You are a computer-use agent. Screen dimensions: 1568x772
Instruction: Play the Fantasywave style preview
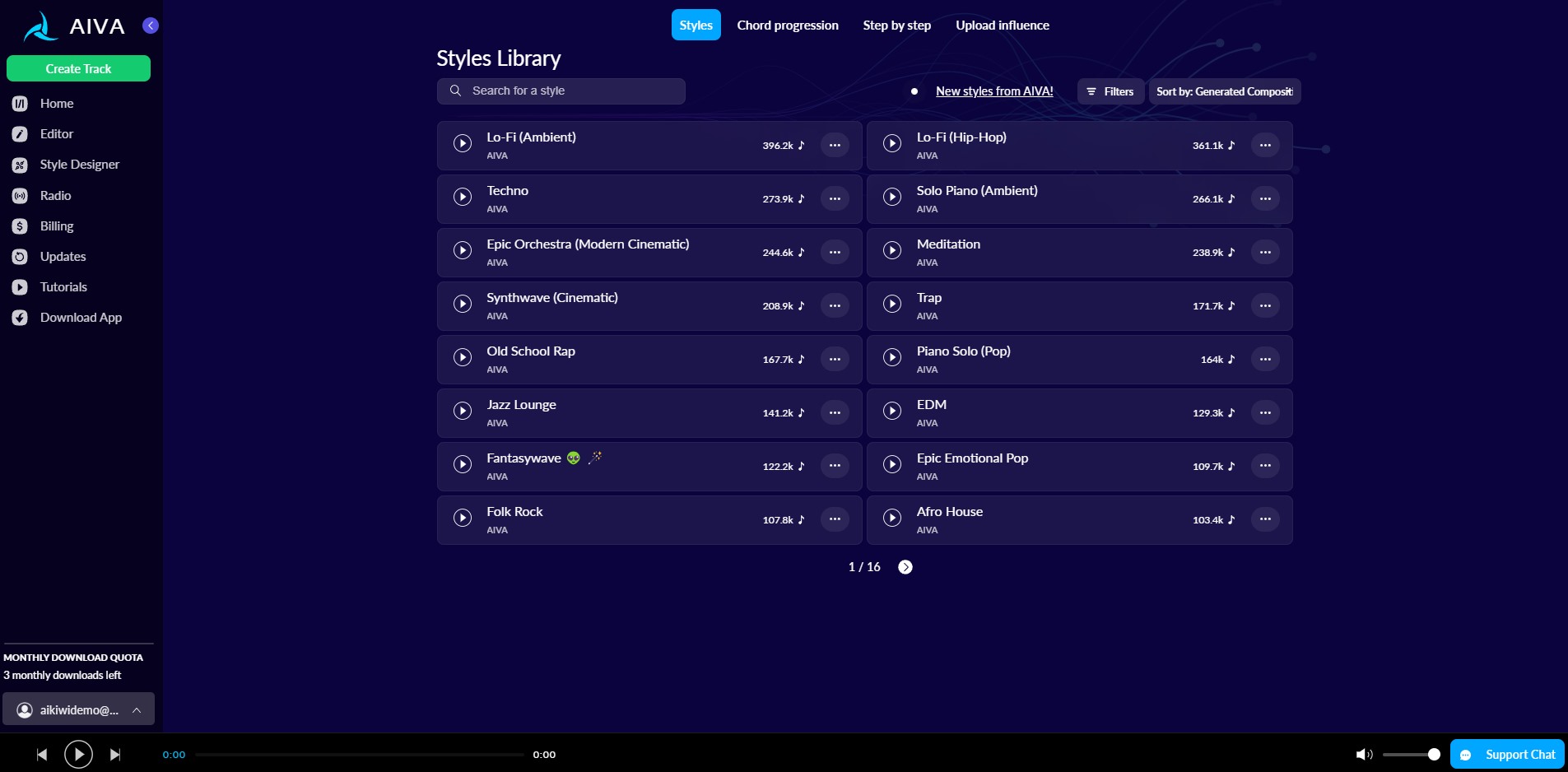463,464
